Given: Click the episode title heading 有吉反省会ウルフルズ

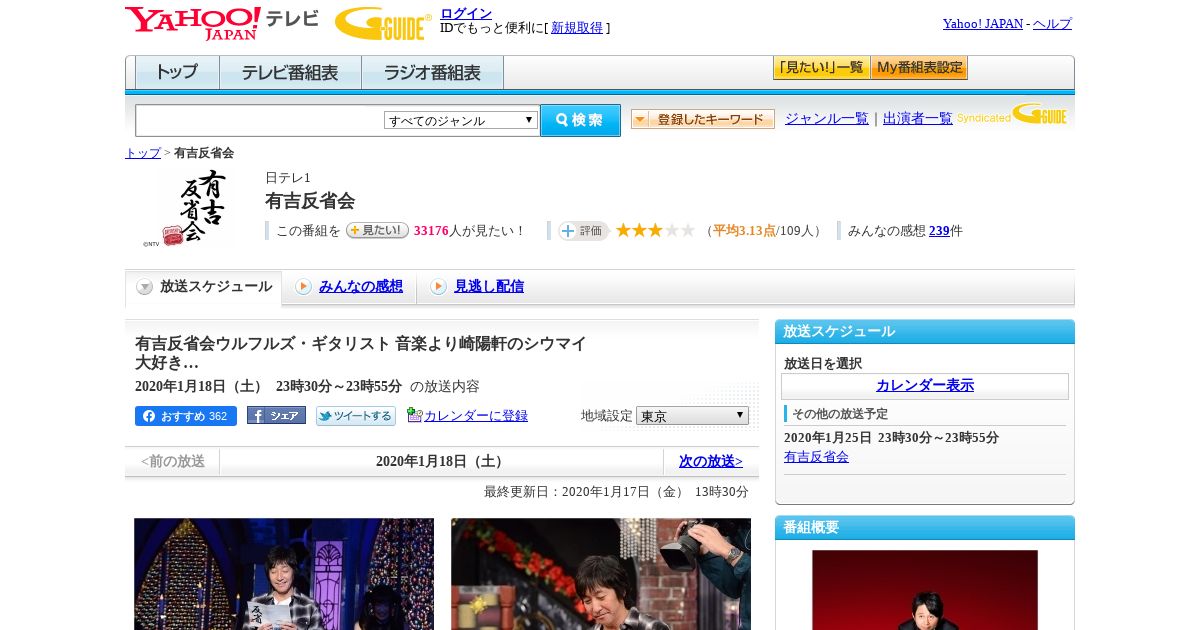Looking at the screenshot, I should click(x=361, y=353).
